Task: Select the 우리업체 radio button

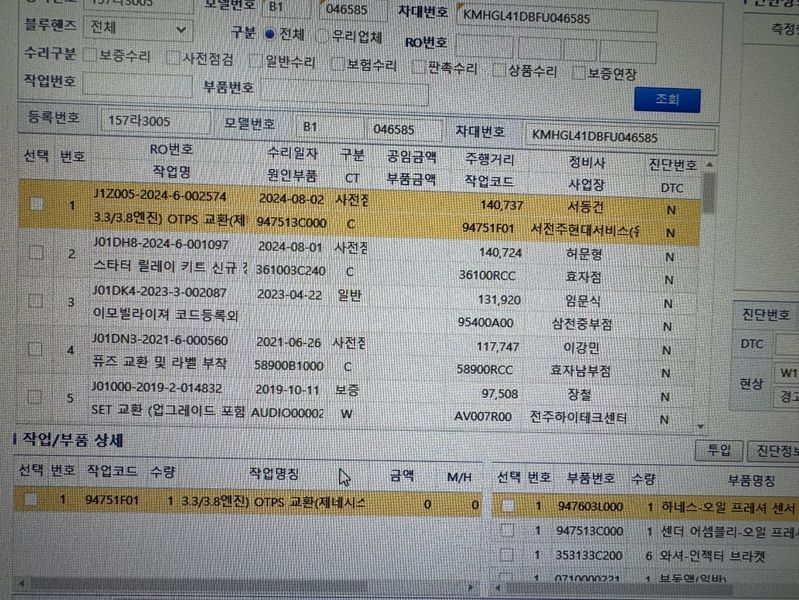Action: tap(322, 36)
